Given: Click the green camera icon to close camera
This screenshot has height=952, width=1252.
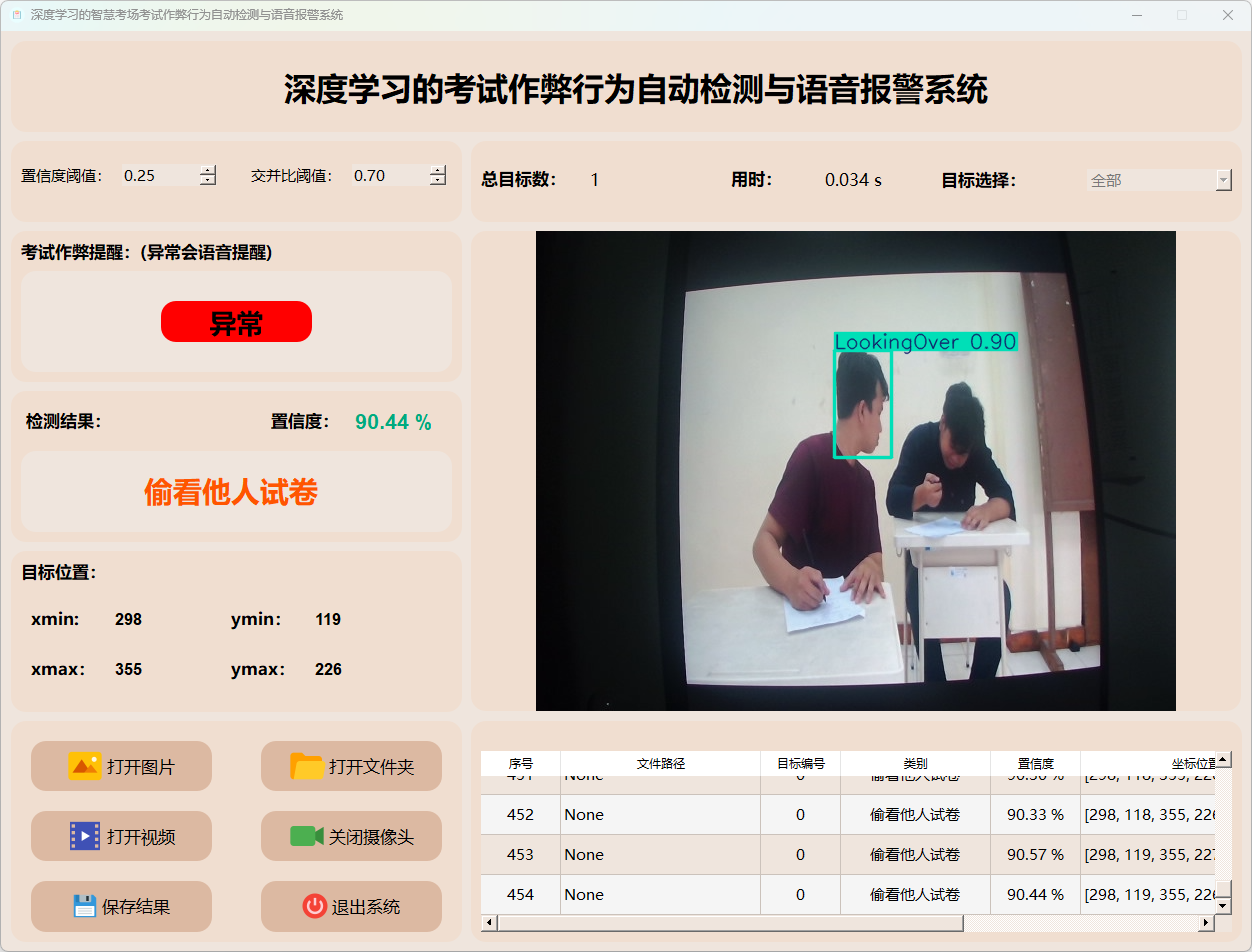Looking at the screenshot, I should [307, 836].
